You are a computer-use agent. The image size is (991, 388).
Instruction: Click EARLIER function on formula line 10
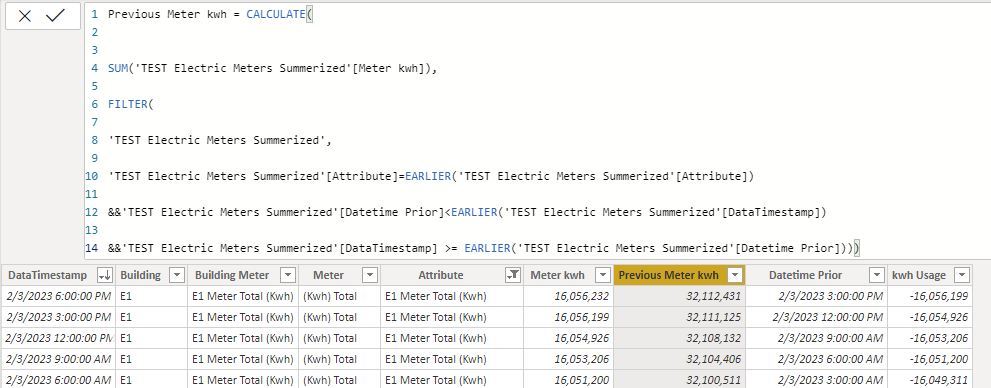click(428, 177)
